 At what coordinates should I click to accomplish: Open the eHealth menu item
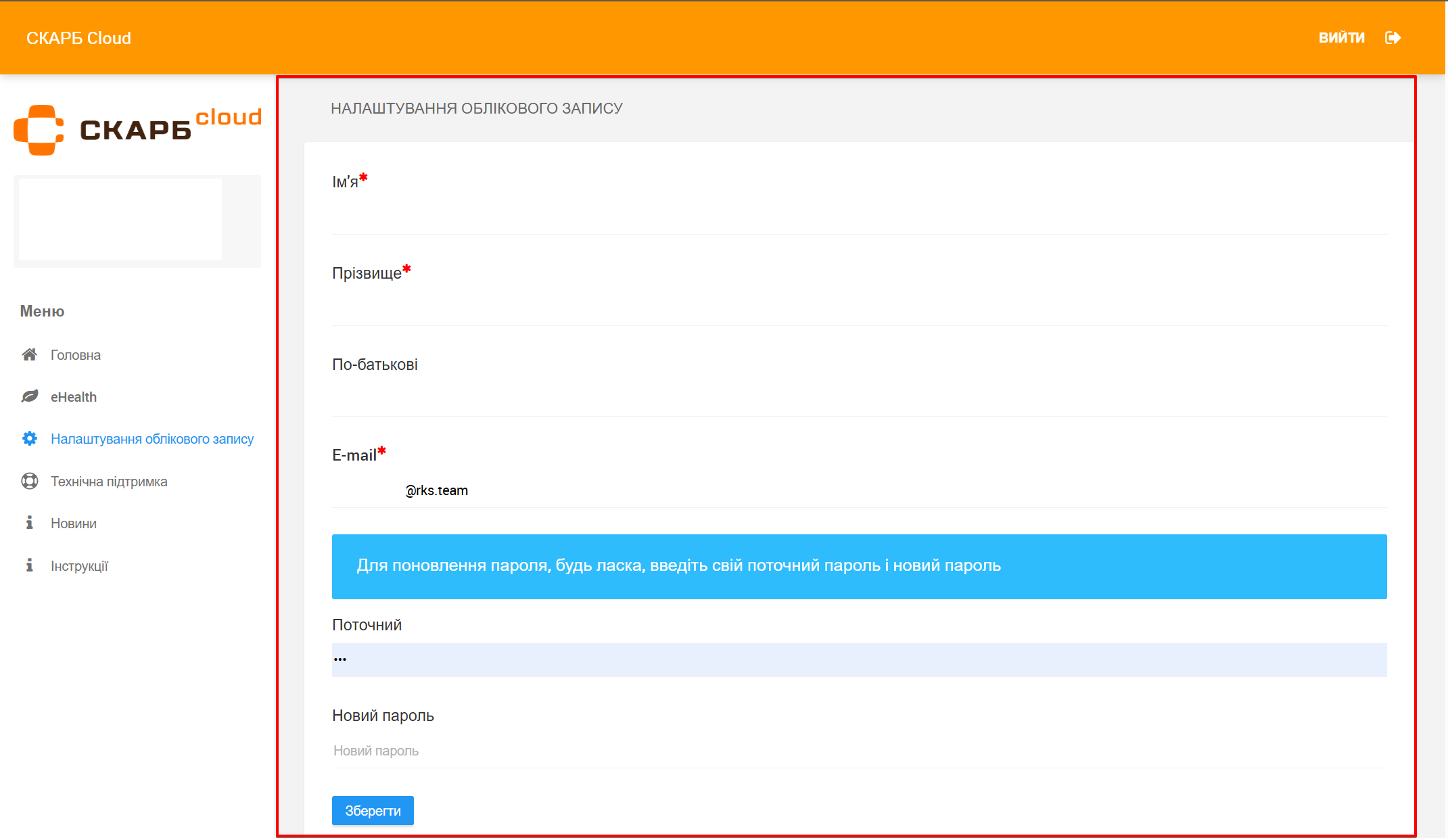pos(74,397)
